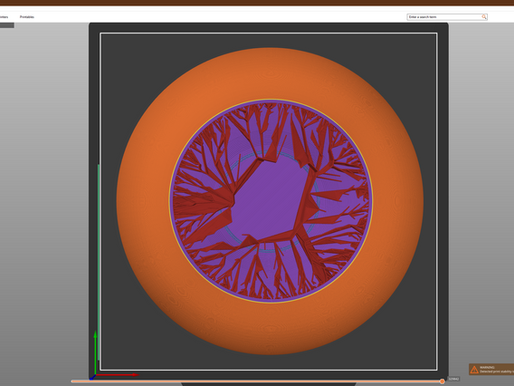Click the magnifier search icon
Screen dimensions: 514x386
click(484, 17)
